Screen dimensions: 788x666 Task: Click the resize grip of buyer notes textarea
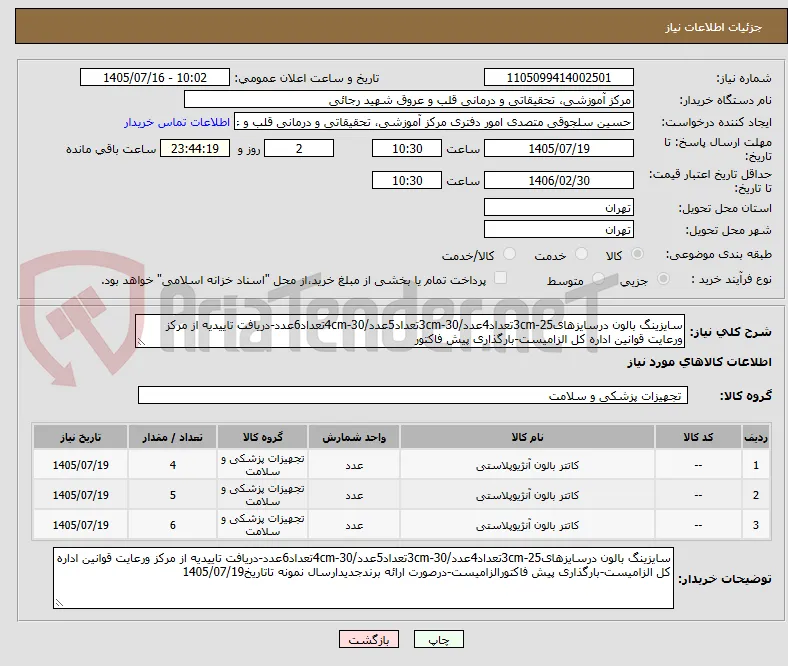coord(59,603)
